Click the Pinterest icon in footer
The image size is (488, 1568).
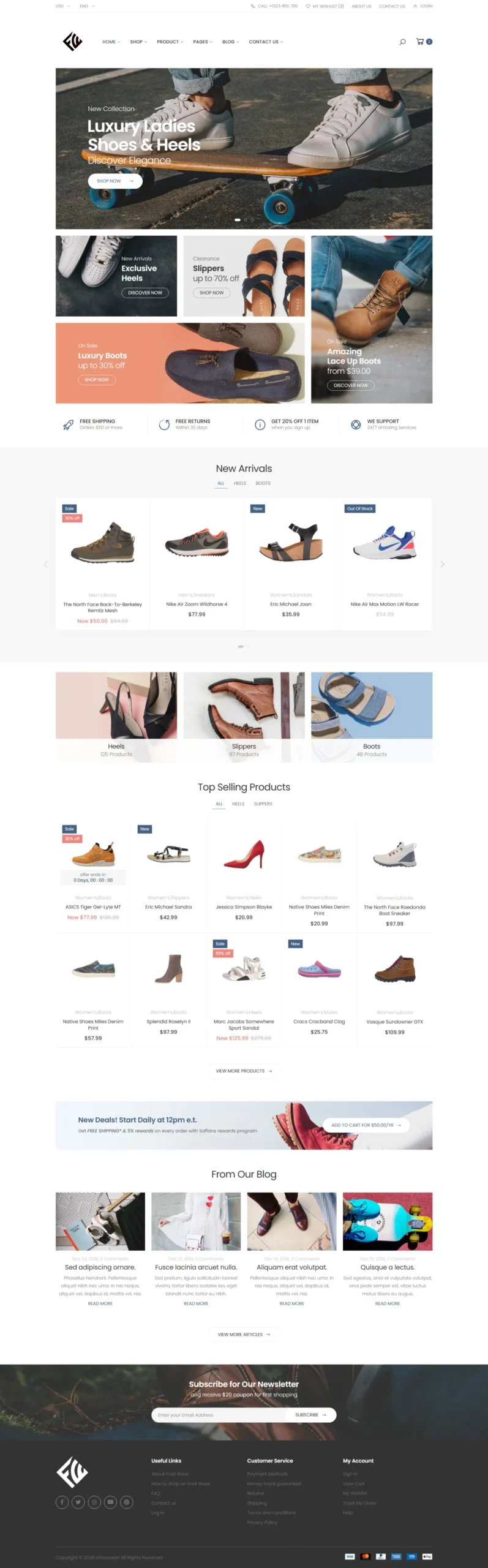point(126,1502)
